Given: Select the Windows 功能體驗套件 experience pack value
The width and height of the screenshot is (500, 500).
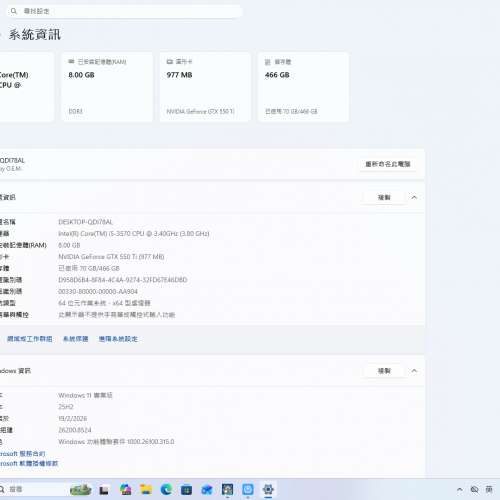Looking at the screenshot, I should pos(116,442).
